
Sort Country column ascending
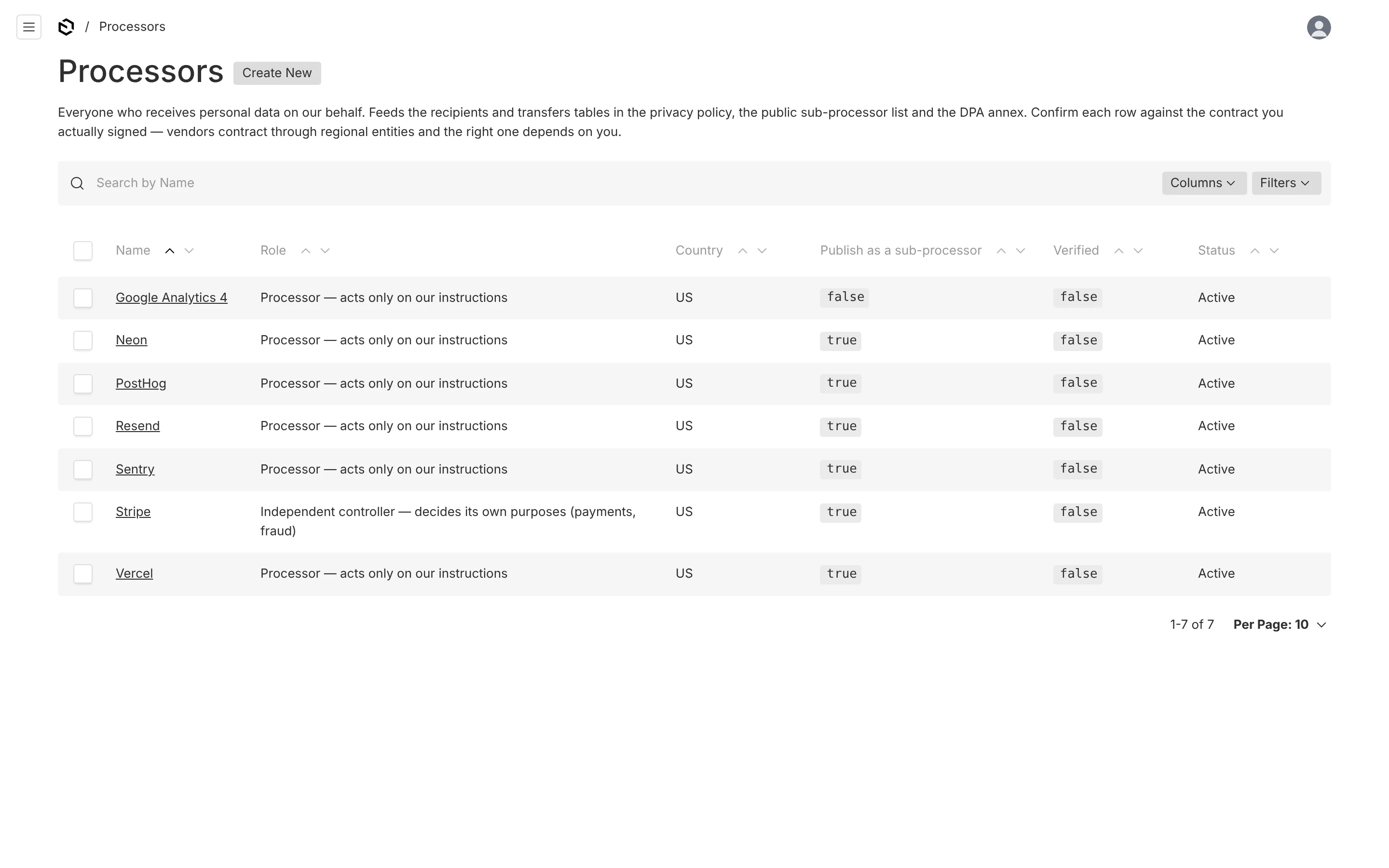[742, 251]
